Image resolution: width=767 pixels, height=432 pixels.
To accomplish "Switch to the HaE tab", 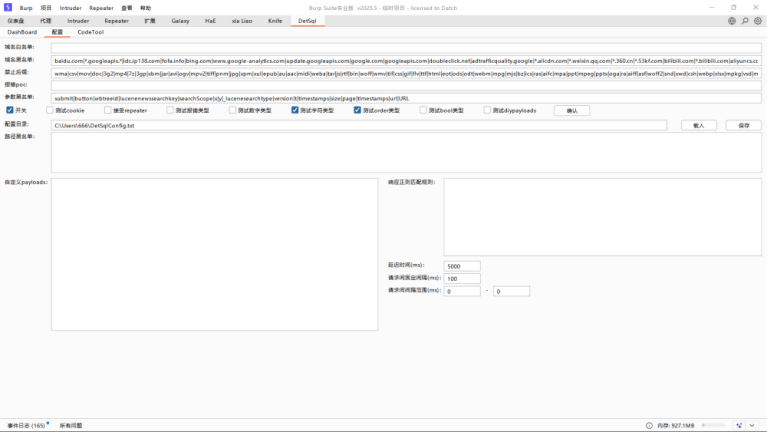I will click(210, 21).
